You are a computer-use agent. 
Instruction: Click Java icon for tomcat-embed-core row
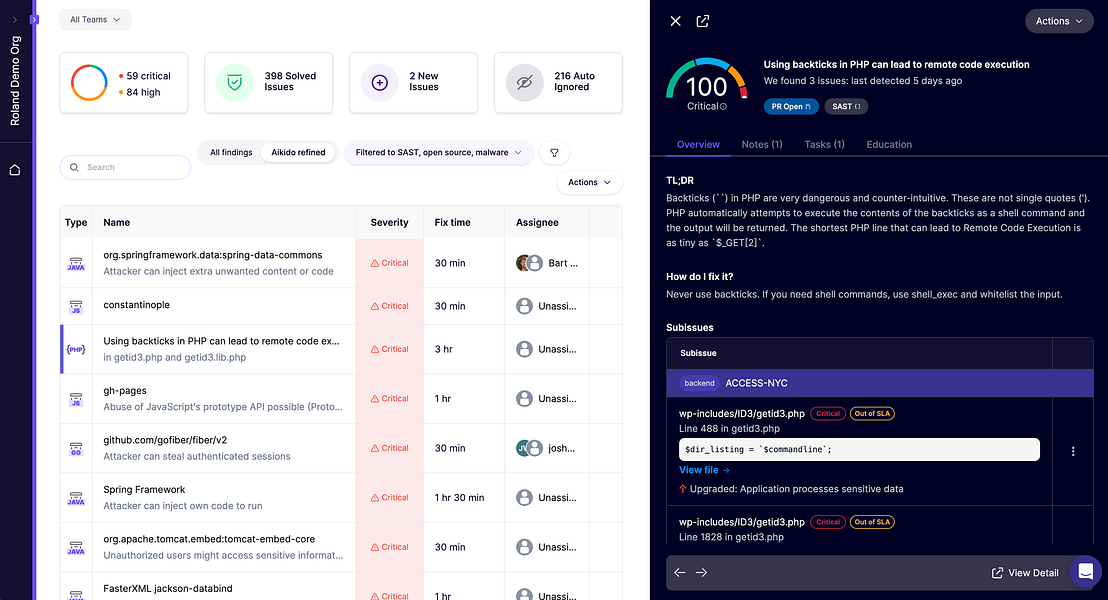(76, 548)
